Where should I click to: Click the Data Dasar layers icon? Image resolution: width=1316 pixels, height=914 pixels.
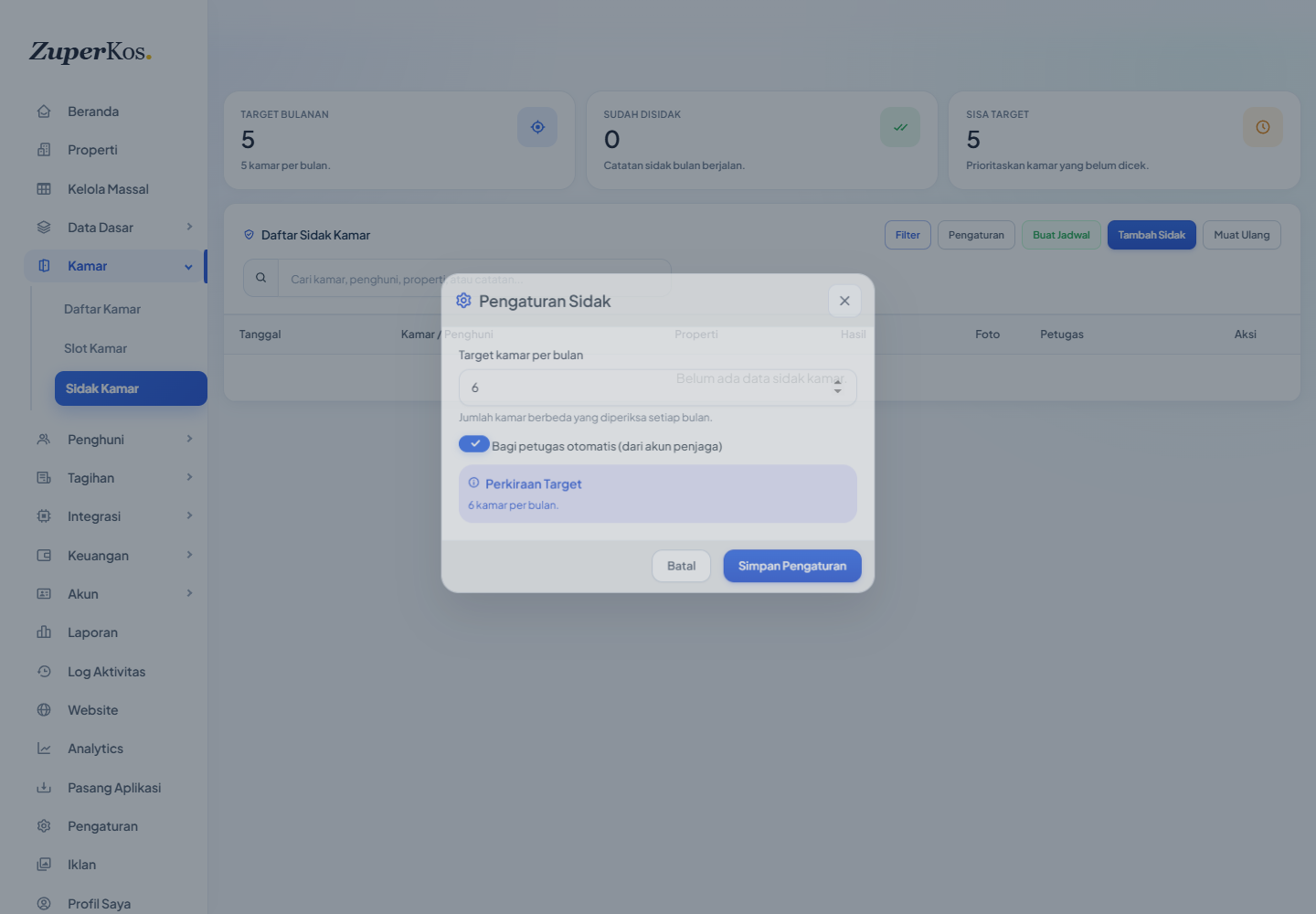click(x=44, y=228)
